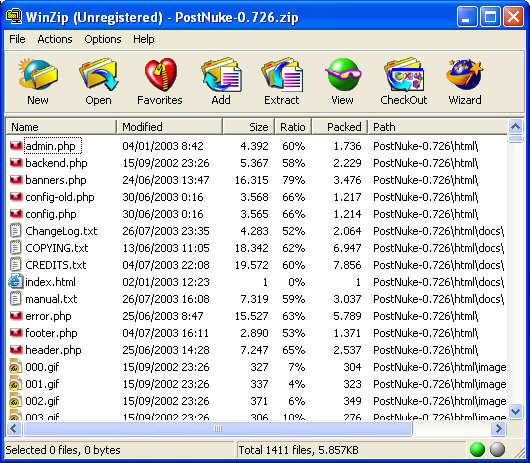Open the File menu
Viewport: 530px width, 463px height.
tap(17, 39)
